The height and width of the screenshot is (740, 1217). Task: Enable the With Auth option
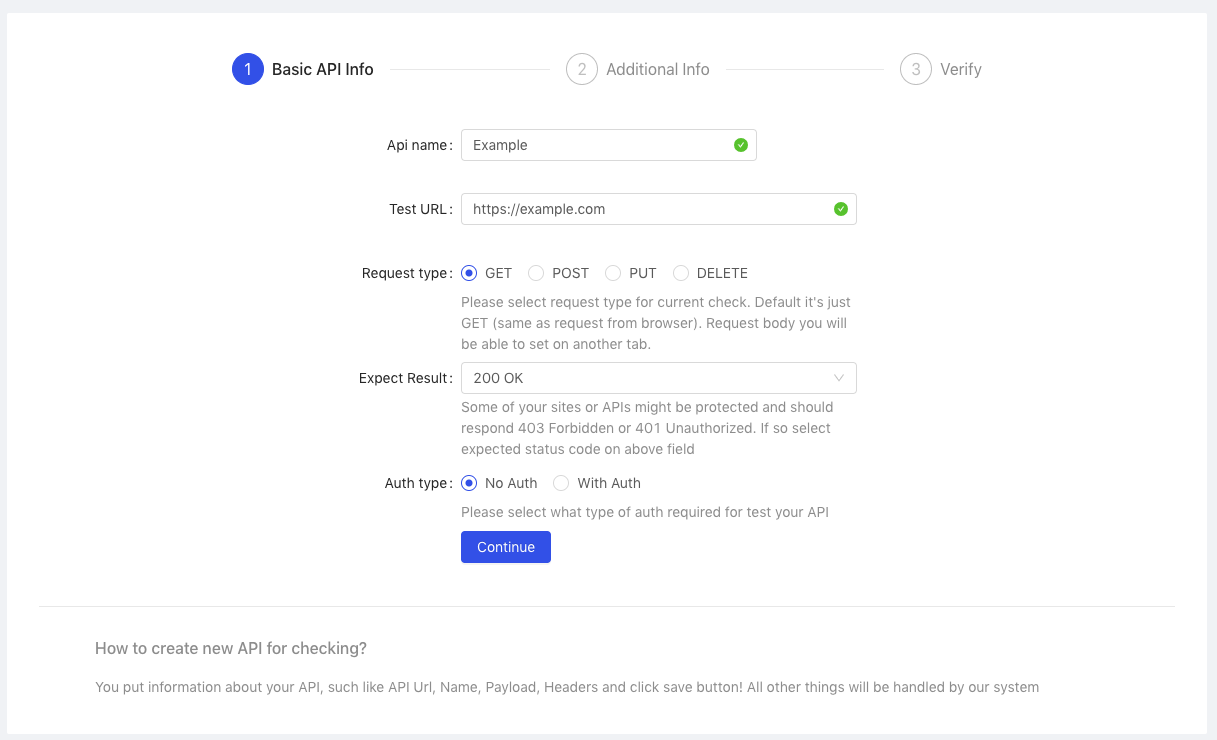(x=561, y=483)
